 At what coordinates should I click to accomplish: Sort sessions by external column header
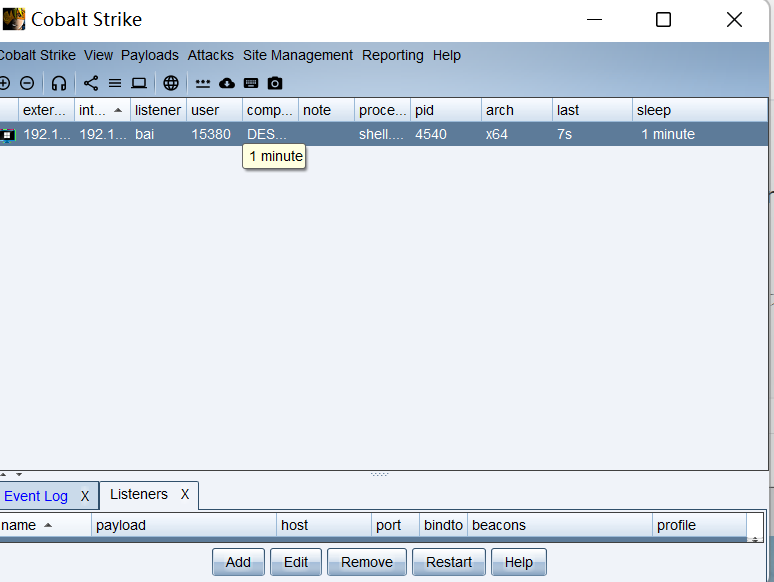click(46, 110)
